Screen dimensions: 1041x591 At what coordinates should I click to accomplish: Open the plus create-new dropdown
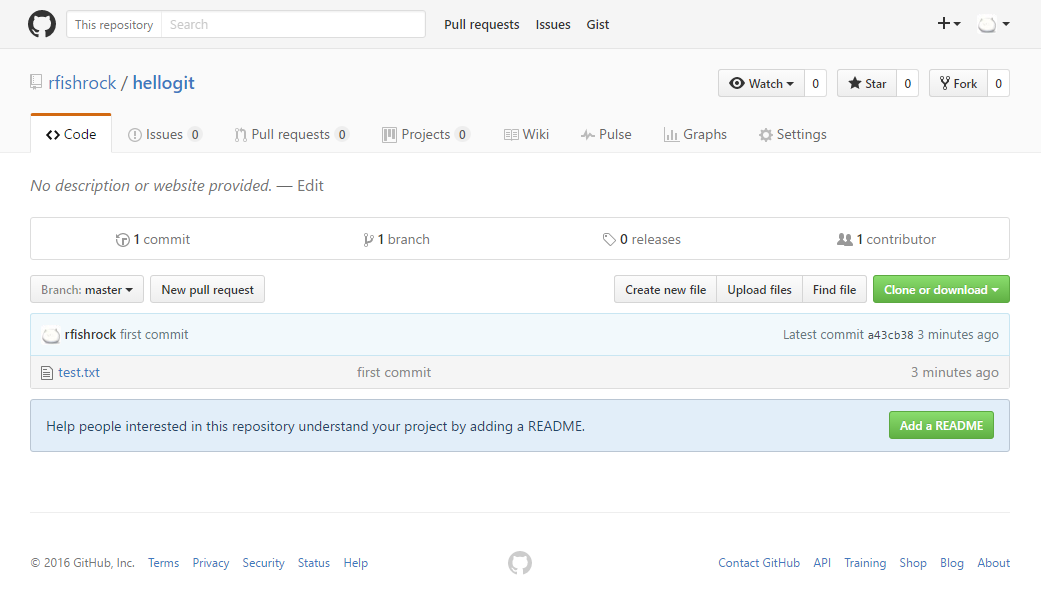pos(948,24)
